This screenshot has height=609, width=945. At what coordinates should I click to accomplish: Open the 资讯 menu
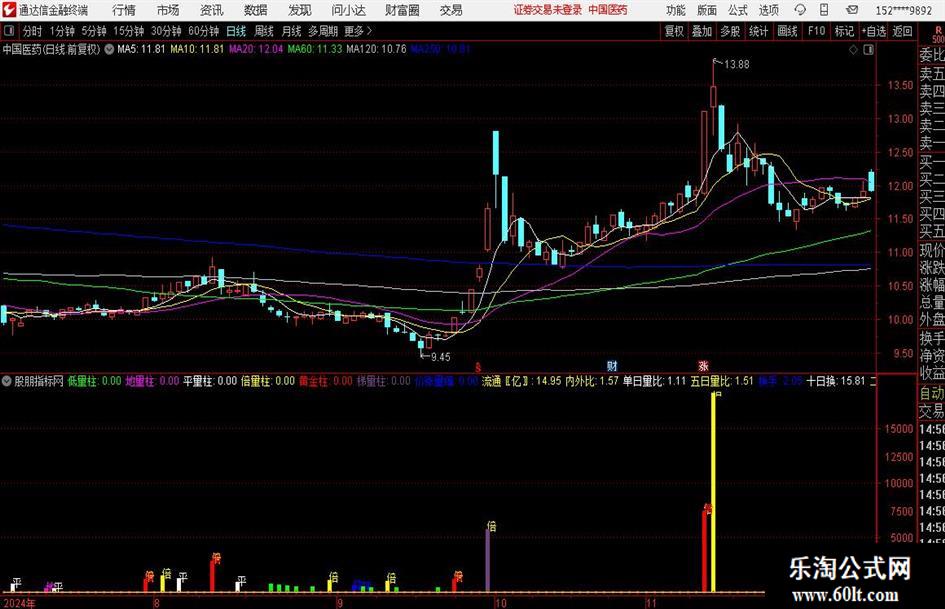(x=212, y=10)
